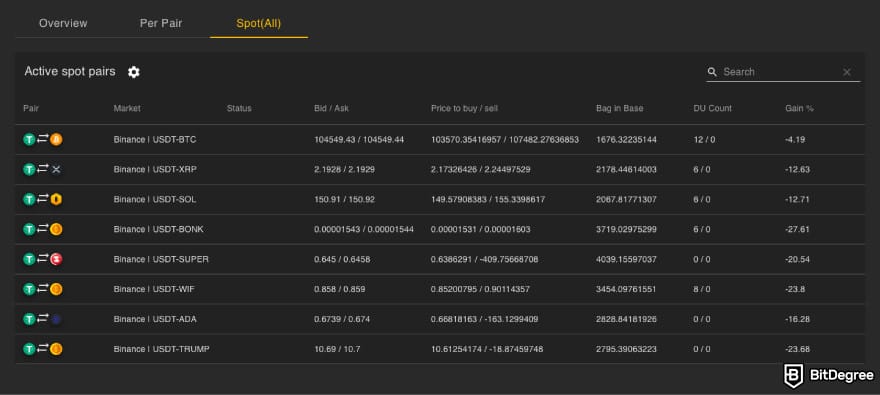This screenshot has width=880, height=395.
Task: Click the gain value -12.63
Action: pyautogui.click(x=798, y=169)
